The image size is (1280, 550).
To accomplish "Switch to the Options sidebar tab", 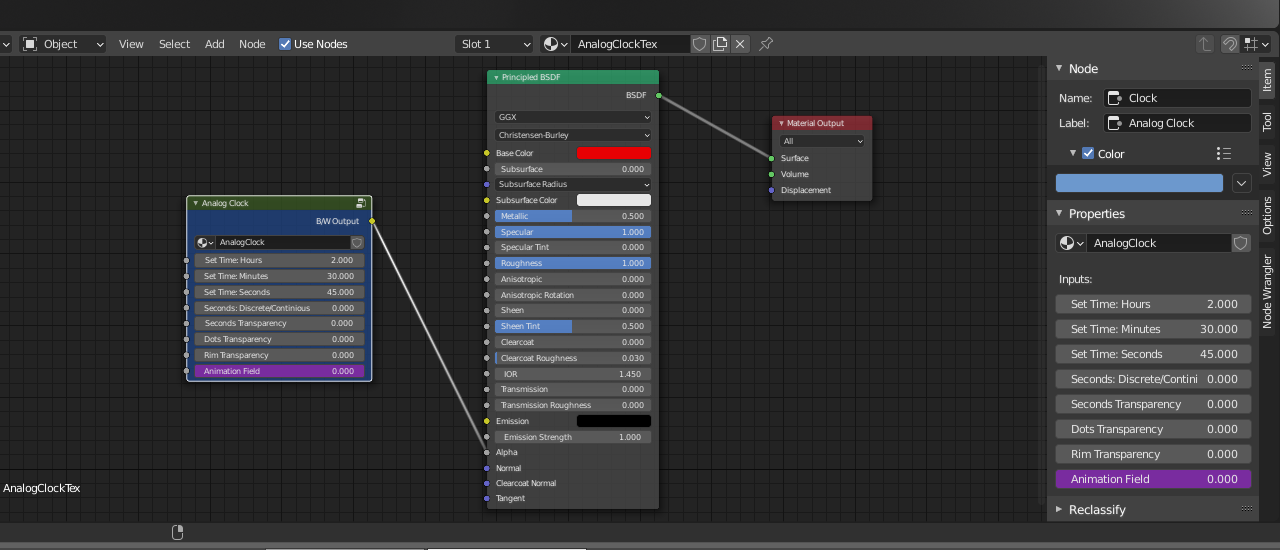I will [1267, 215].
